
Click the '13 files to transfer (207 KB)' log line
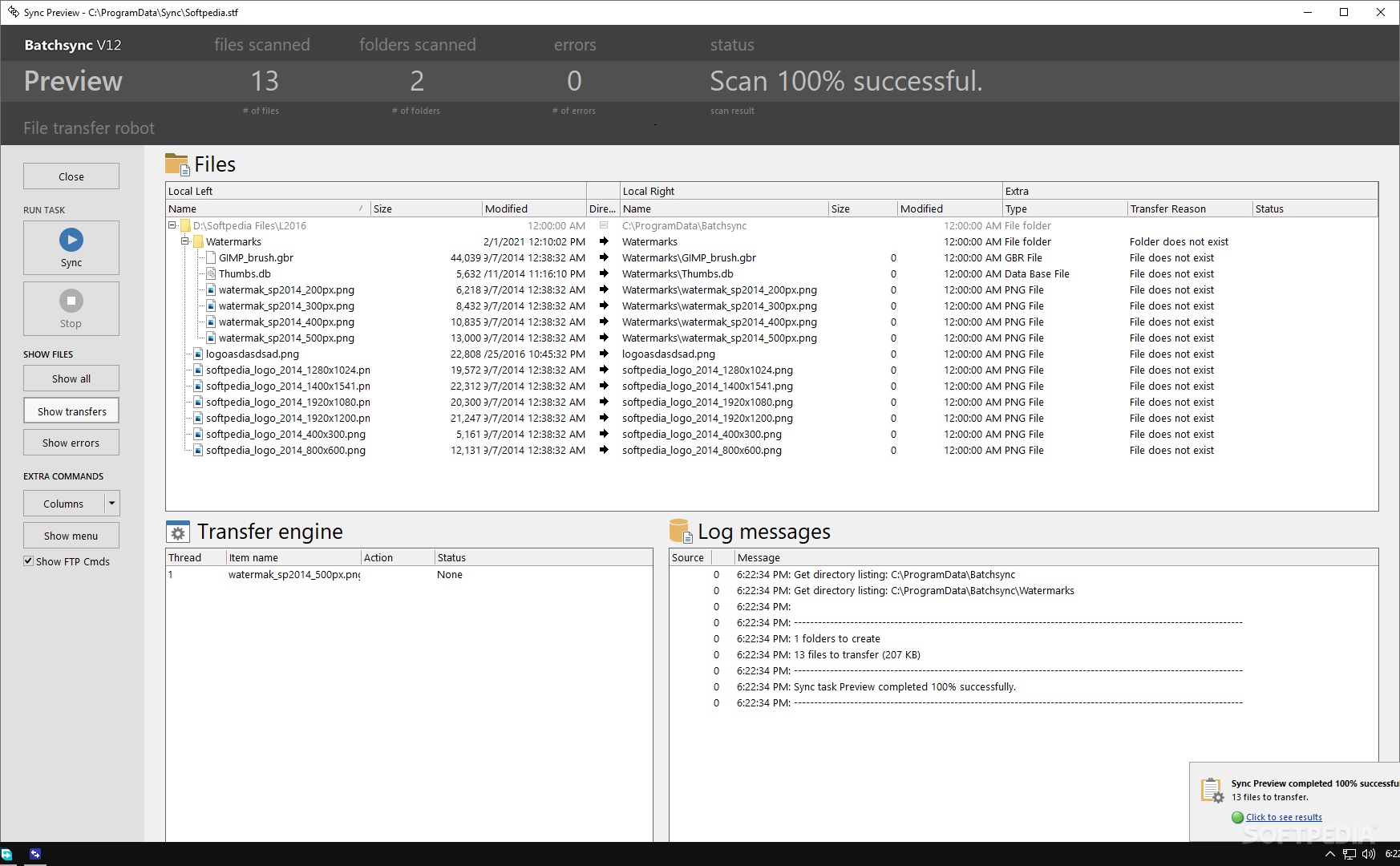tap(857, 654)
